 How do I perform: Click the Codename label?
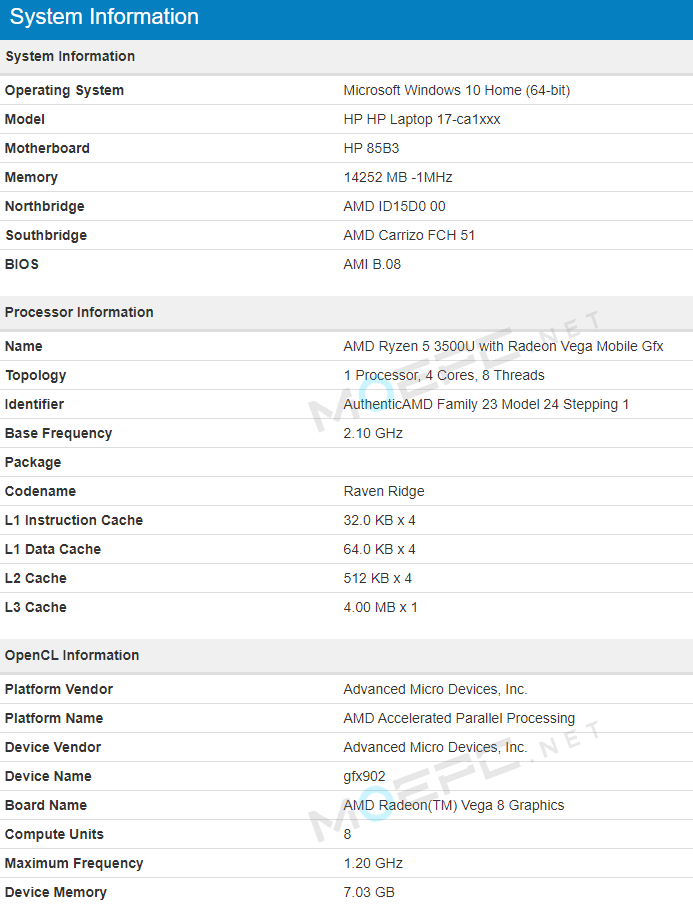(40, 491)
